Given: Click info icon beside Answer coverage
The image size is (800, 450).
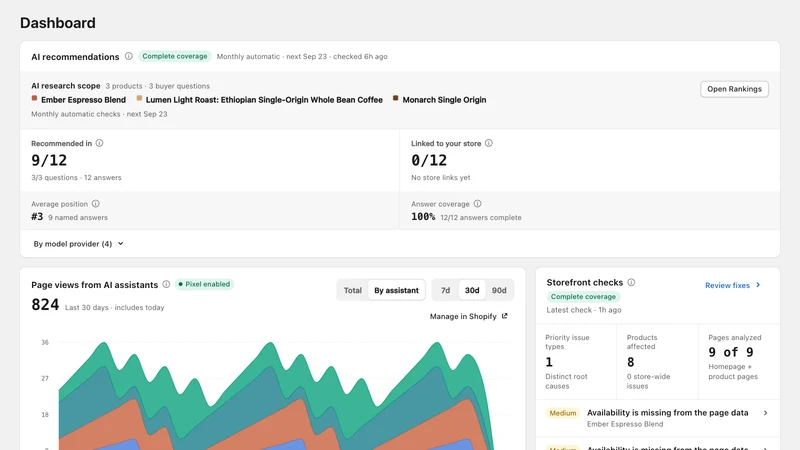Looking at the screenshot, I should 478,204.
